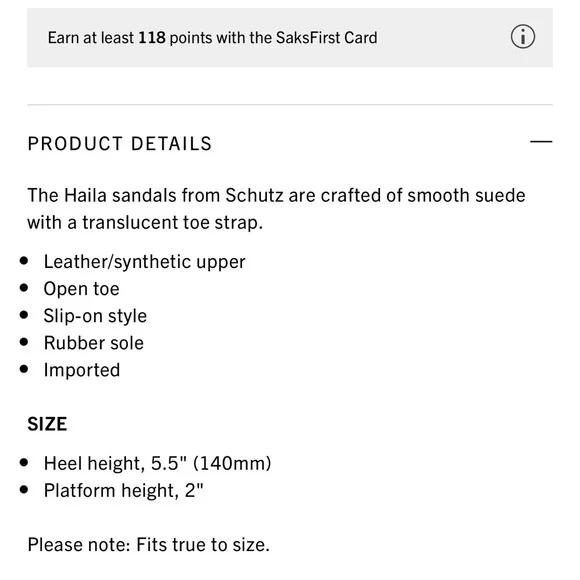This screenshot has height=580, width=580.
Task: Click the SIZE subheading
Action: (x=47, y=424)
